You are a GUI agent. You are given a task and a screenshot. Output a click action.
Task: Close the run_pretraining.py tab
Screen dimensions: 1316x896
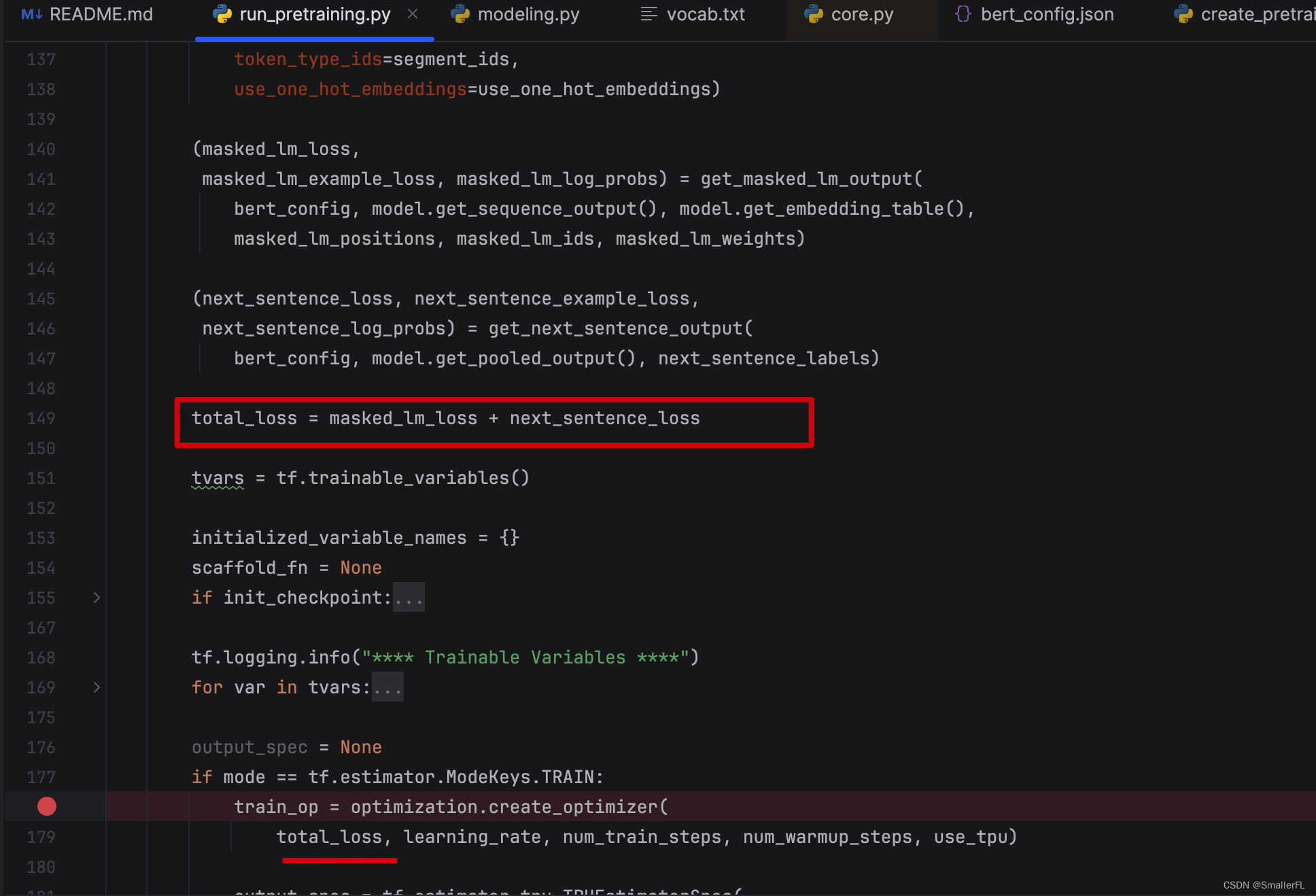[x=413, y=14]
